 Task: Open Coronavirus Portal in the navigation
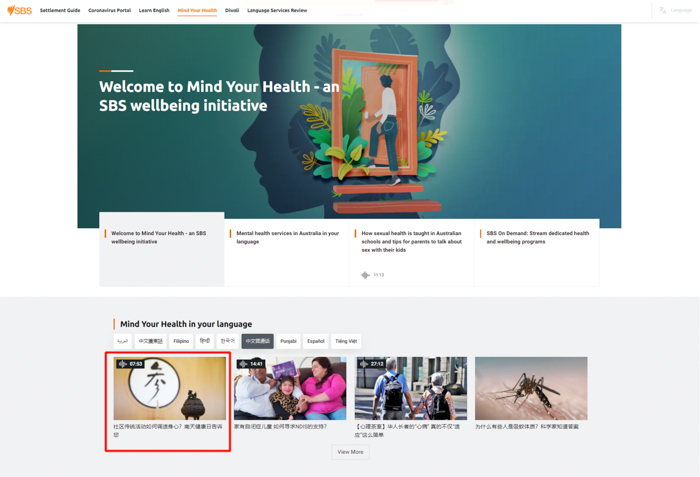[x=110, y=10]
